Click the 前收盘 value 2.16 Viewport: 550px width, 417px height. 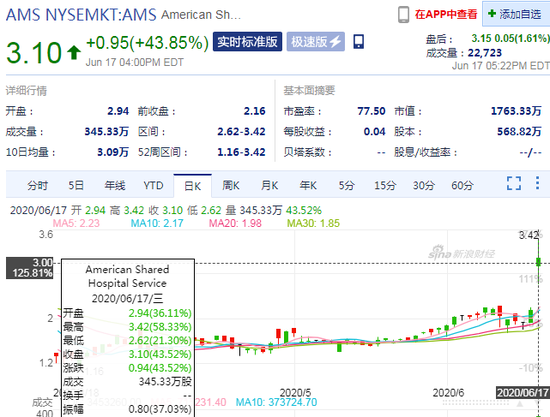pos(255,111)
